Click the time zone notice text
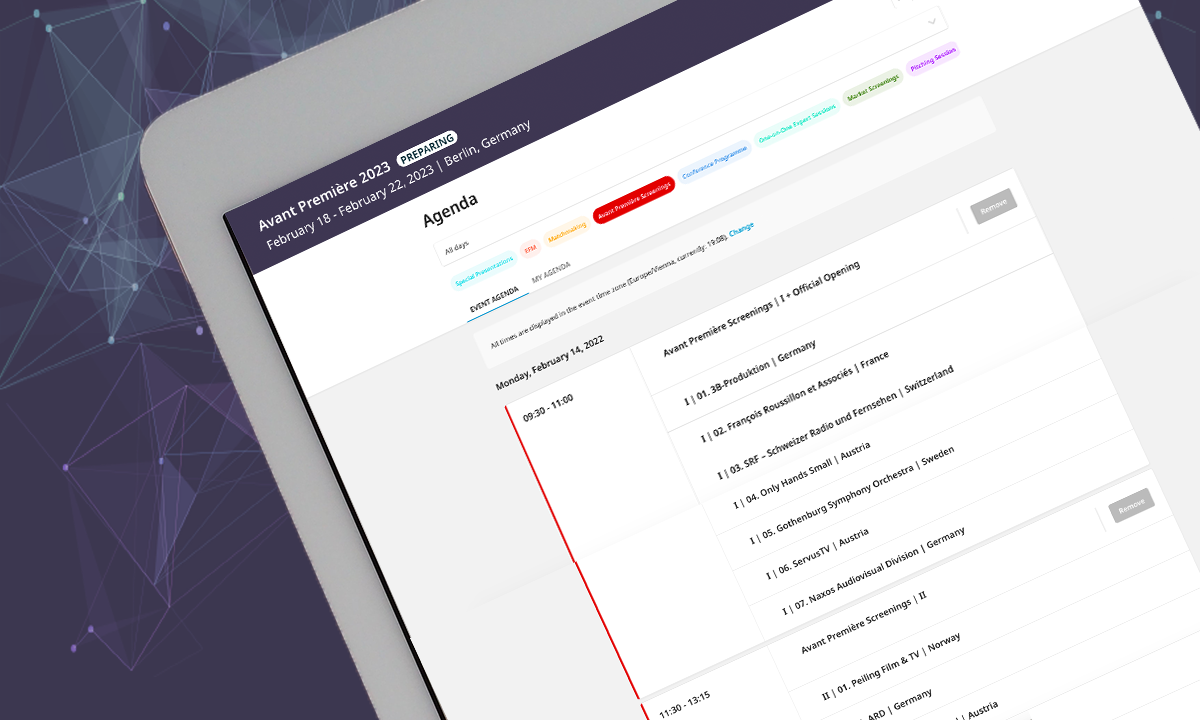Viewport: 1200px width, 720px height. [x=607, y=290]
